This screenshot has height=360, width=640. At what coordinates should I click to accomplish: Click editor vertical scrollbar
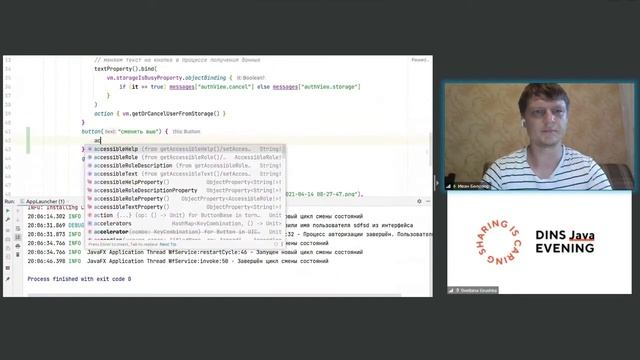click(431, 149)
